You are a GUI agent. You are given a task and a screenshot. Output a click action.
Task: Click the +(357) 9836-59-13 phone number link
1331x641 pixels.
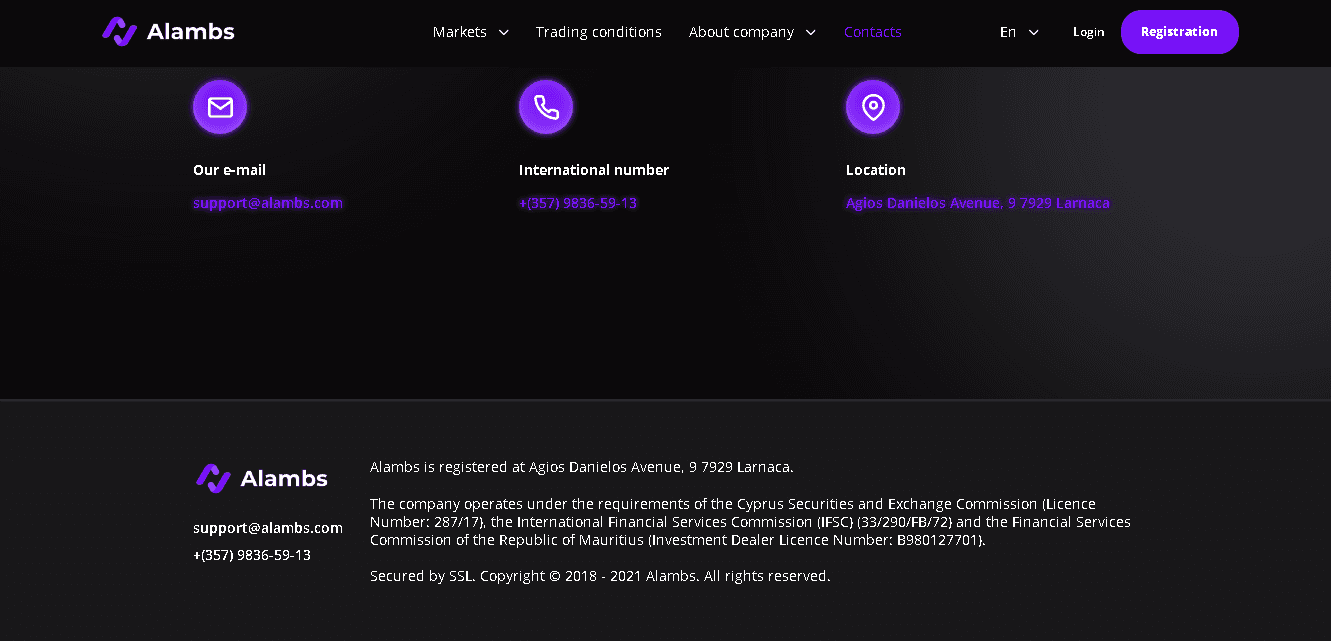point(578,202)
